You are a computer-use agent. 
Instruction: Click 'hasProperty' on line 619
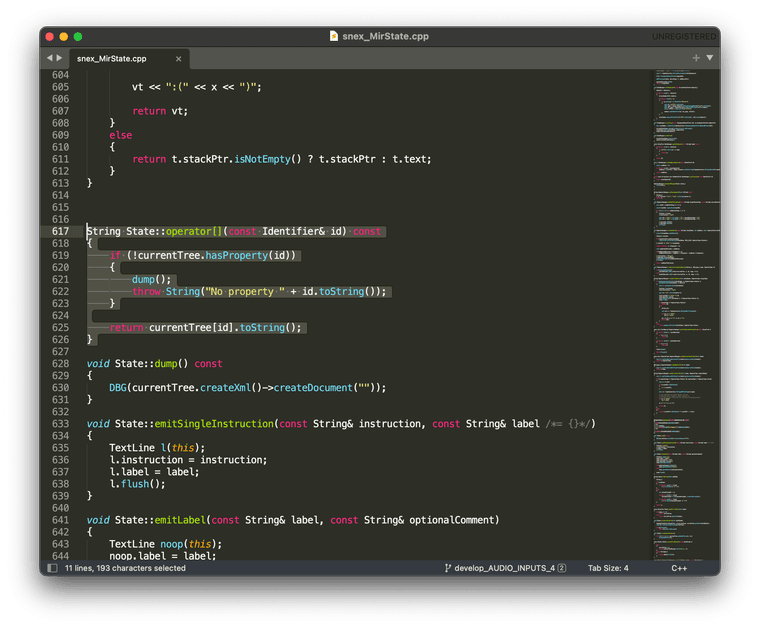tap(237, 255)
